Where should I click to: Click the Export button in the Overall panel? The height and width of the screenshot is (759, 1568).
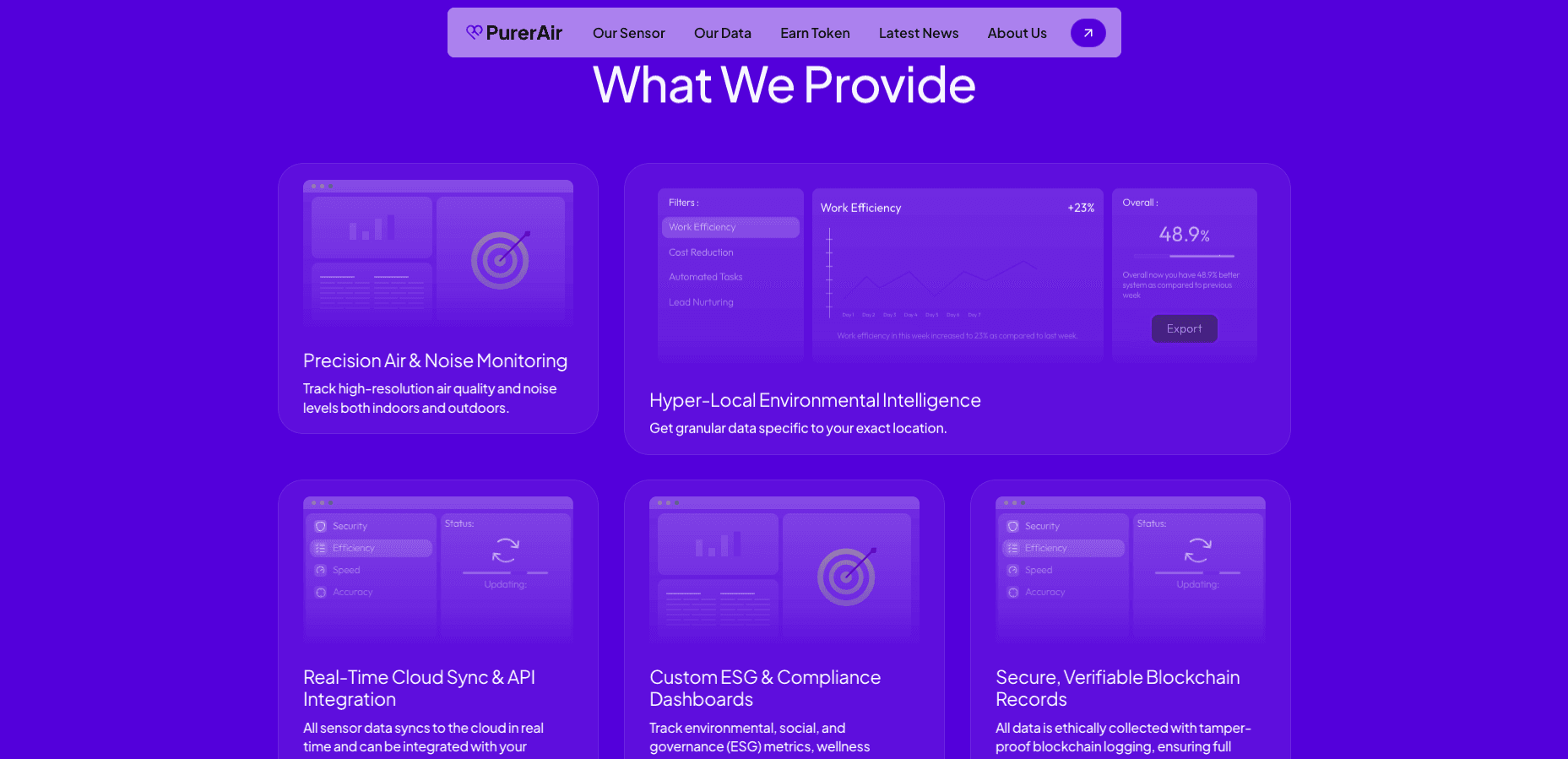coord(1185,328)
